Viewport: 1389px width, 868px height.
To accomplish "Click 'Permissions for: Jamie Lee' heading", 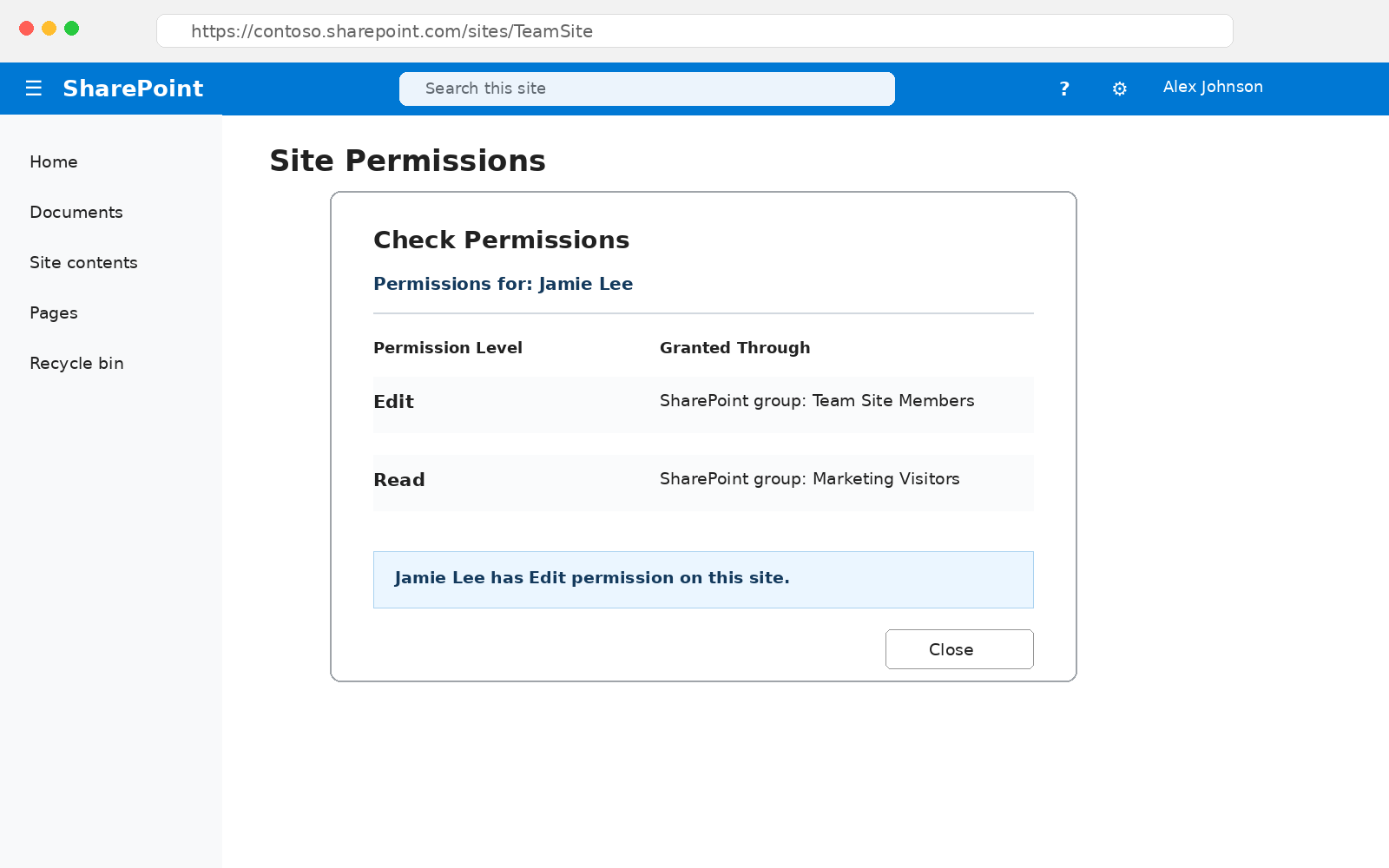I will (503, 284).
